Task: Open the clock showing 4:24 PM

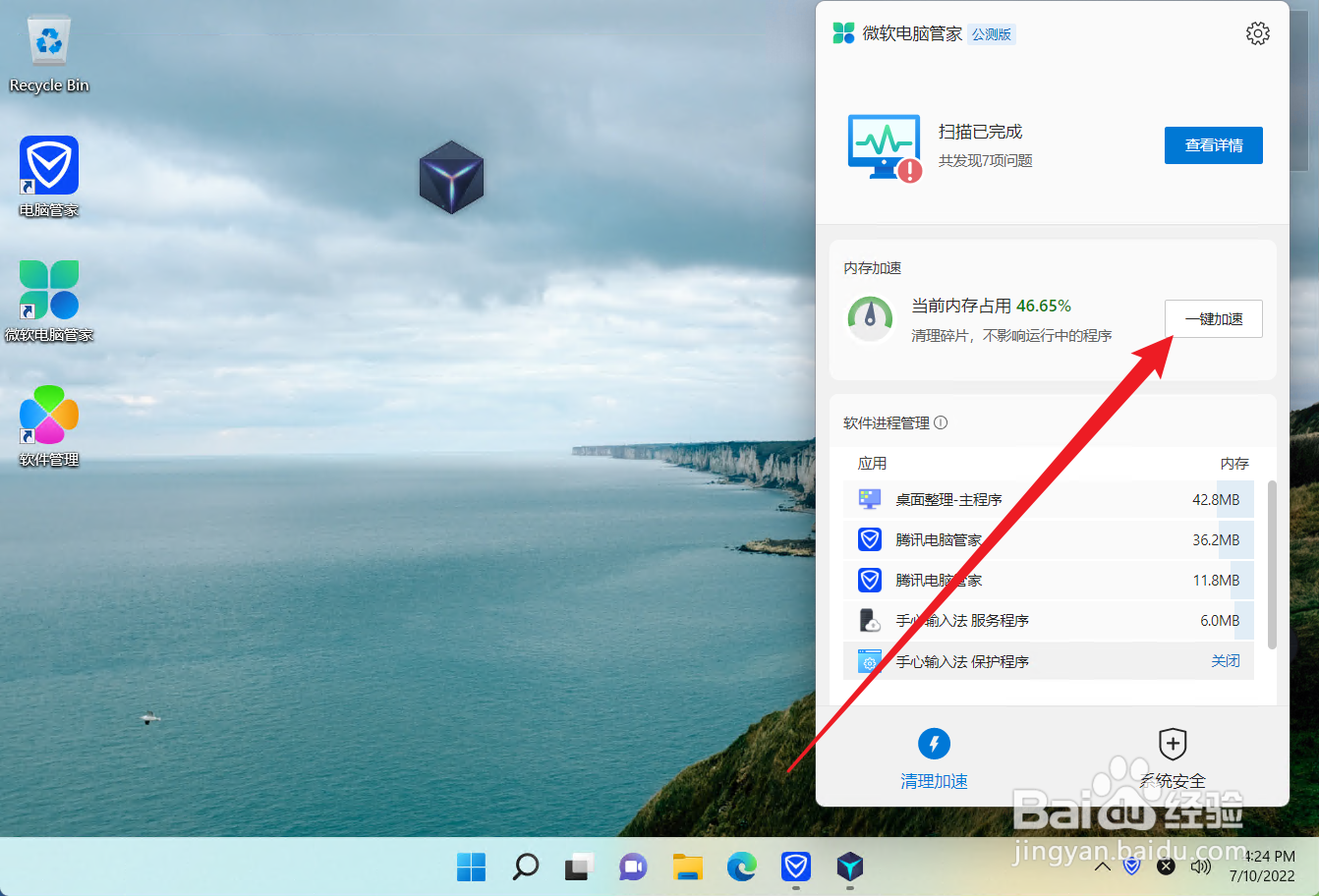Action: coord(1262,867)
